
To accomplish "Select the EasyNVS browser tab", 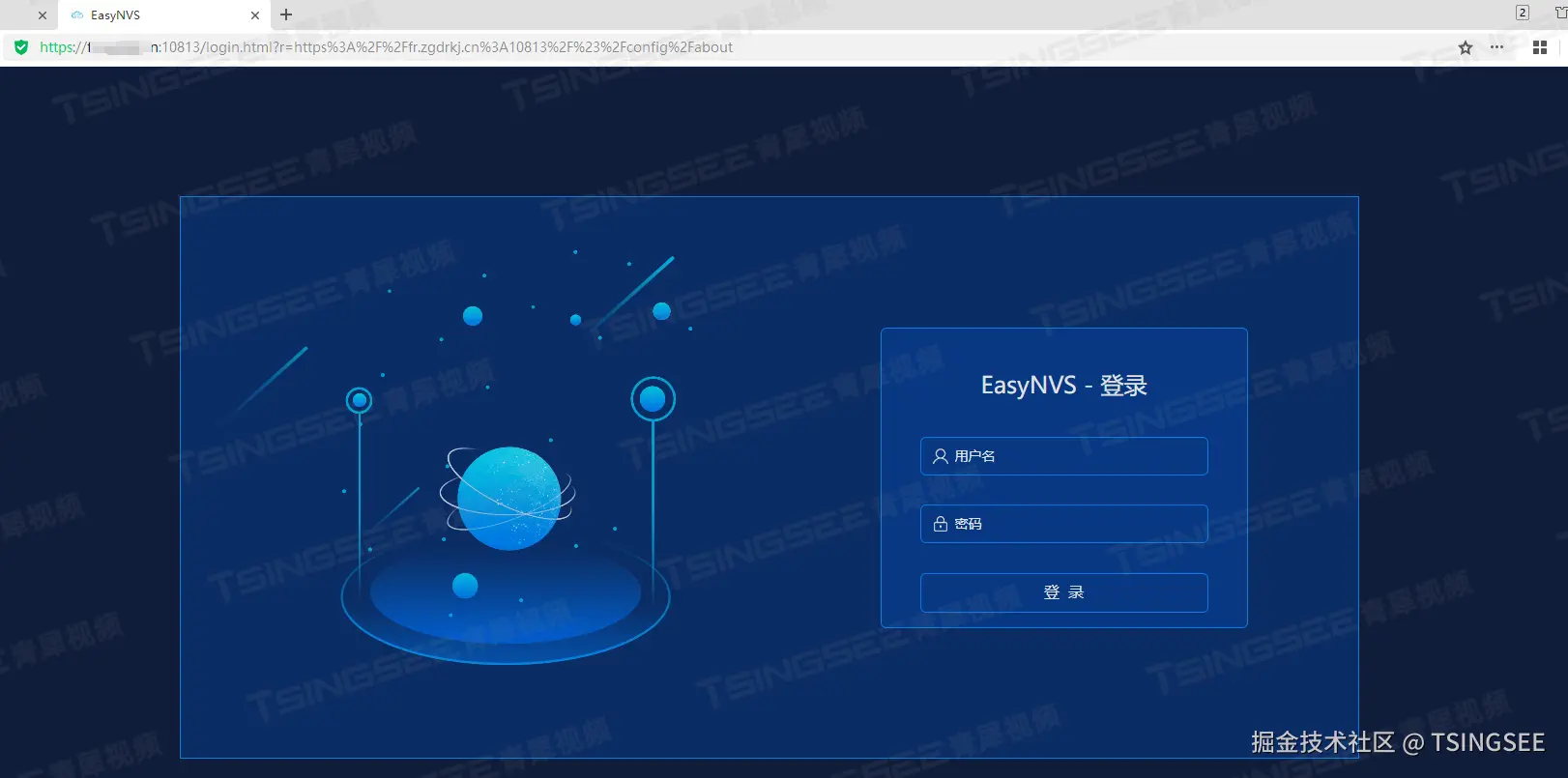I will [164, 15].
